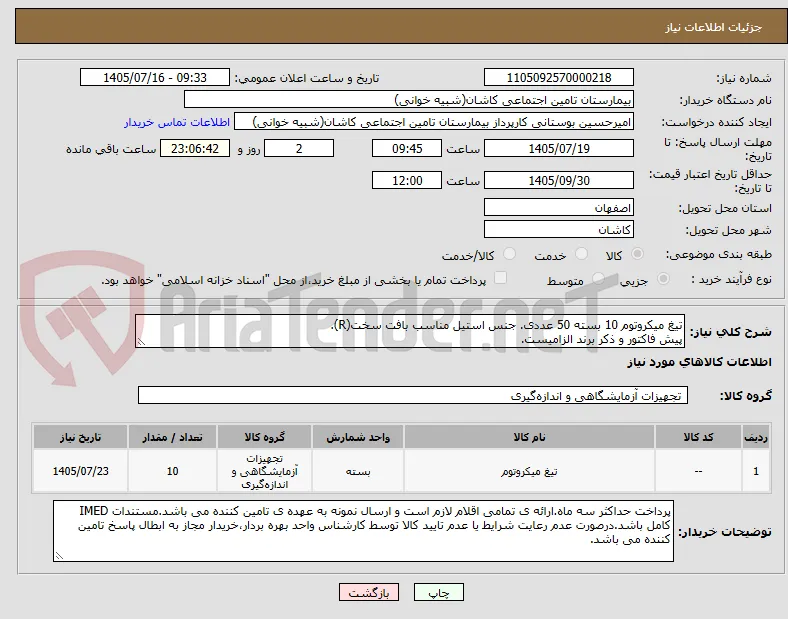Click the delivery city field کاشان
The image size is (788, 619).
pyautogui.click(x=558, y=230)
